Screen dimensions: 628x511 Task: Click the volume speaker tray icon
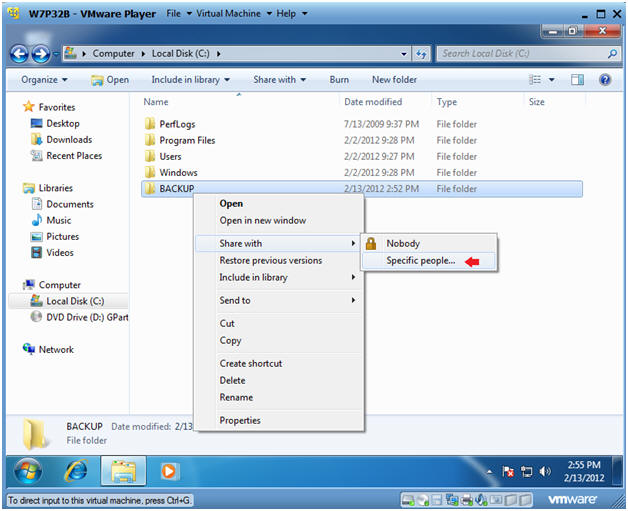545,472
